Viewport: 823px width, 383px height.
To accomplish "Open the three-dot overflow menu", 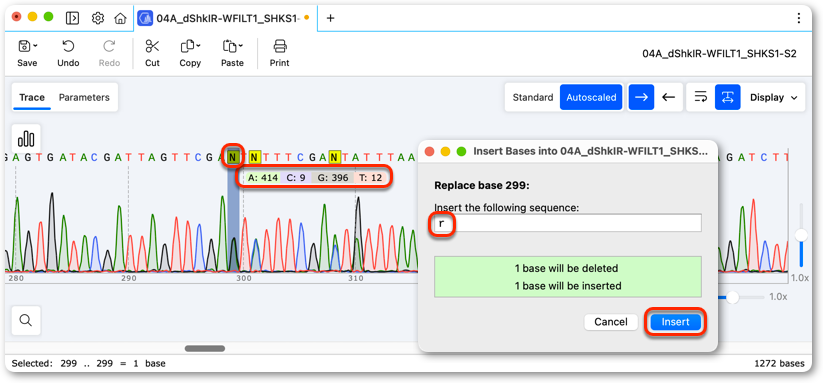I will click(x=798, y=18).
